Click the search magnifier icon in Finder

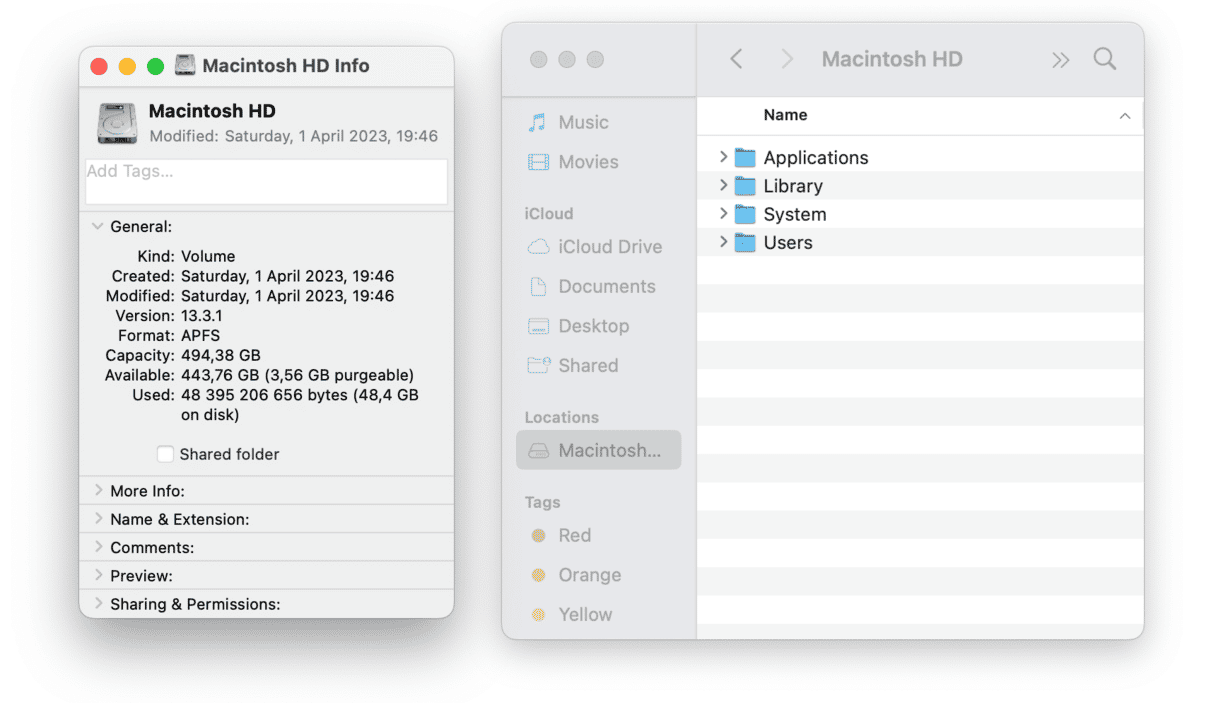(1104, 59)
